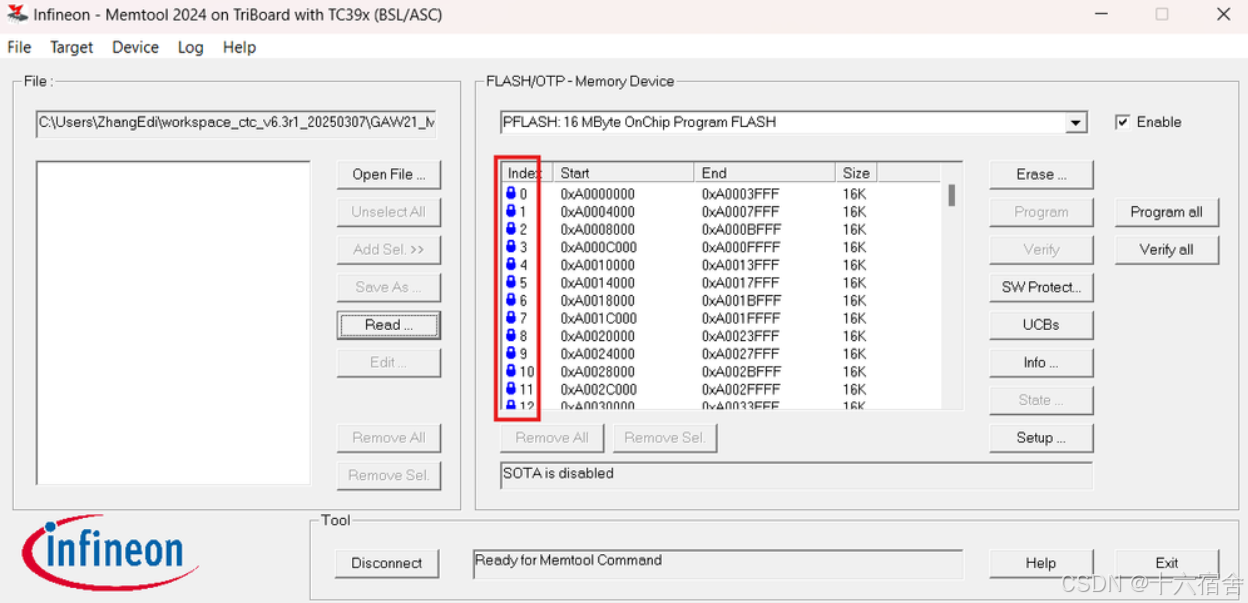Viewport: 1248px width, 603px height.
Task: Open the File menu
Action: click(19, 47)
